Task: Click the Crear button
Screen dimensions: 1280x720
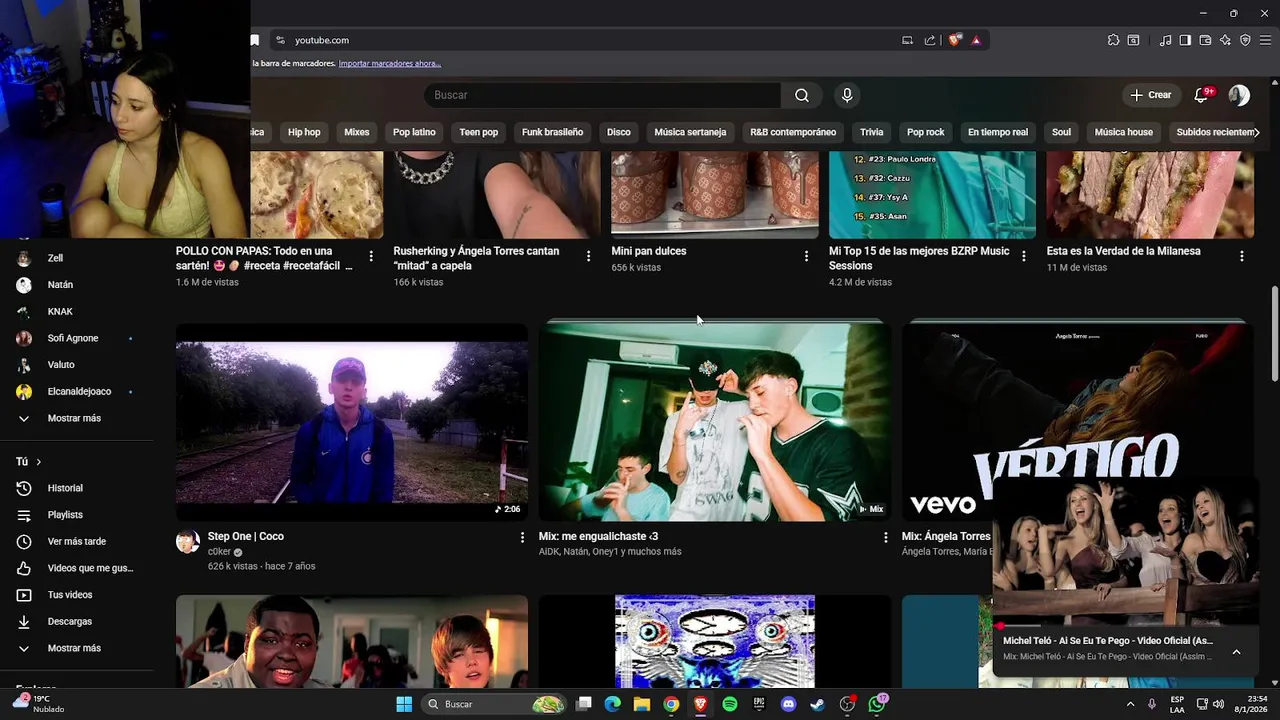Action: pyautogui.click(x=1150, y=95)
